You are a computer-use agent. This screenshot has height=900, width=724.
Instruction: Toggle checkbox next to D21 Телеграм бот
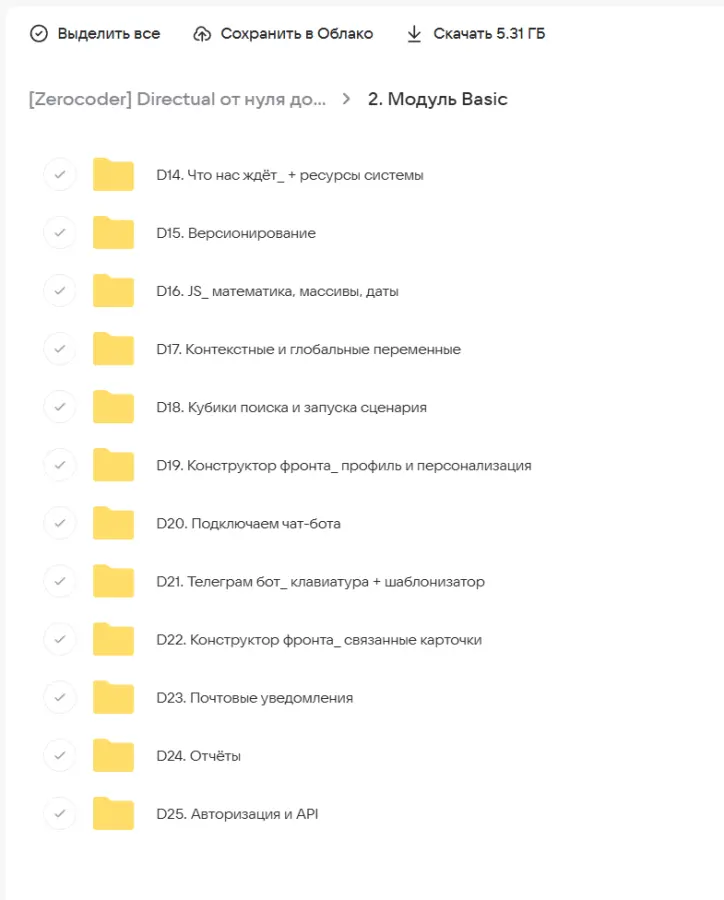[x=60, y=581]
